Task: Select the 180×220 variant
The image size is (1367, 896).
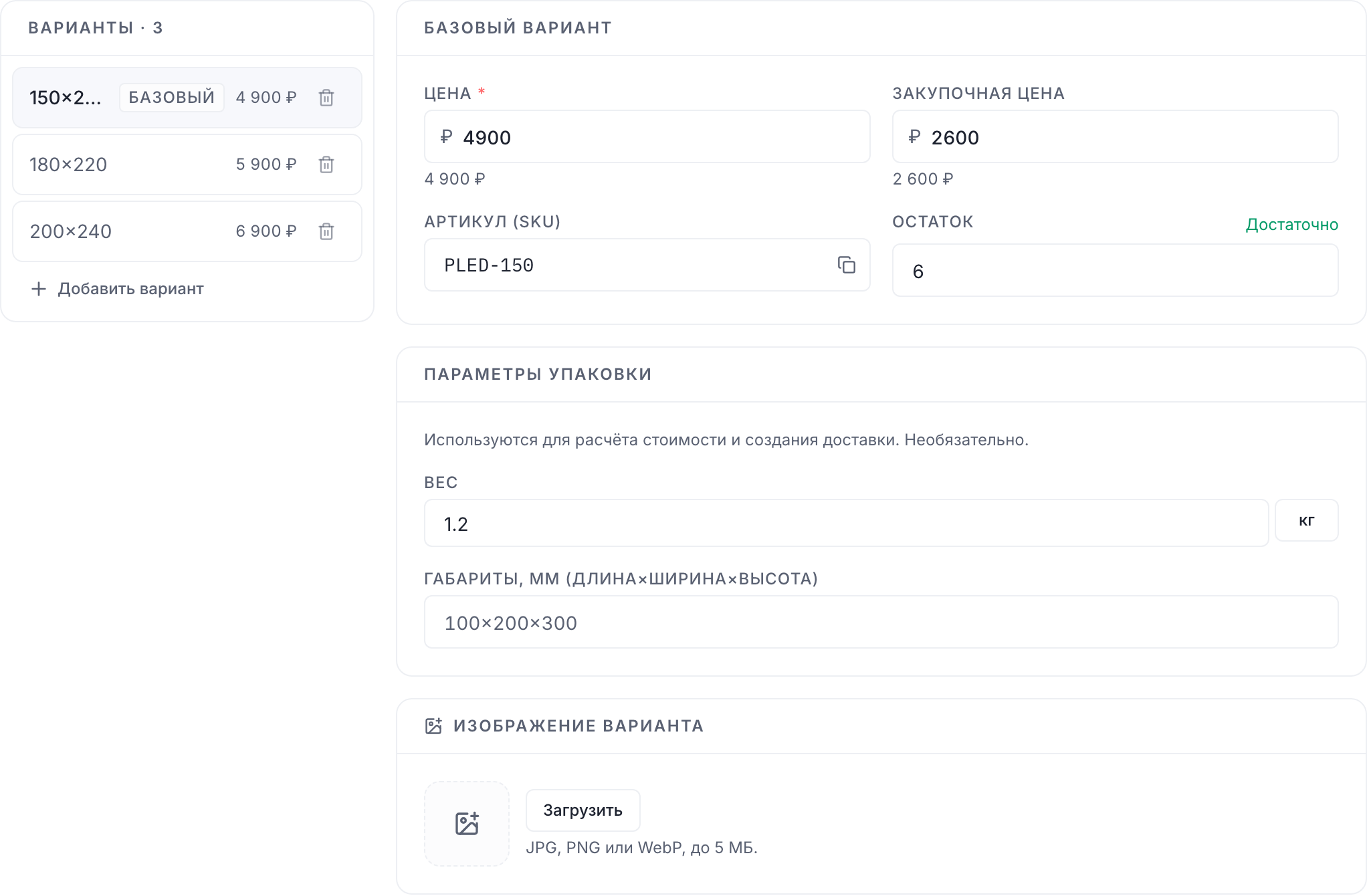Action: point(187,164)
